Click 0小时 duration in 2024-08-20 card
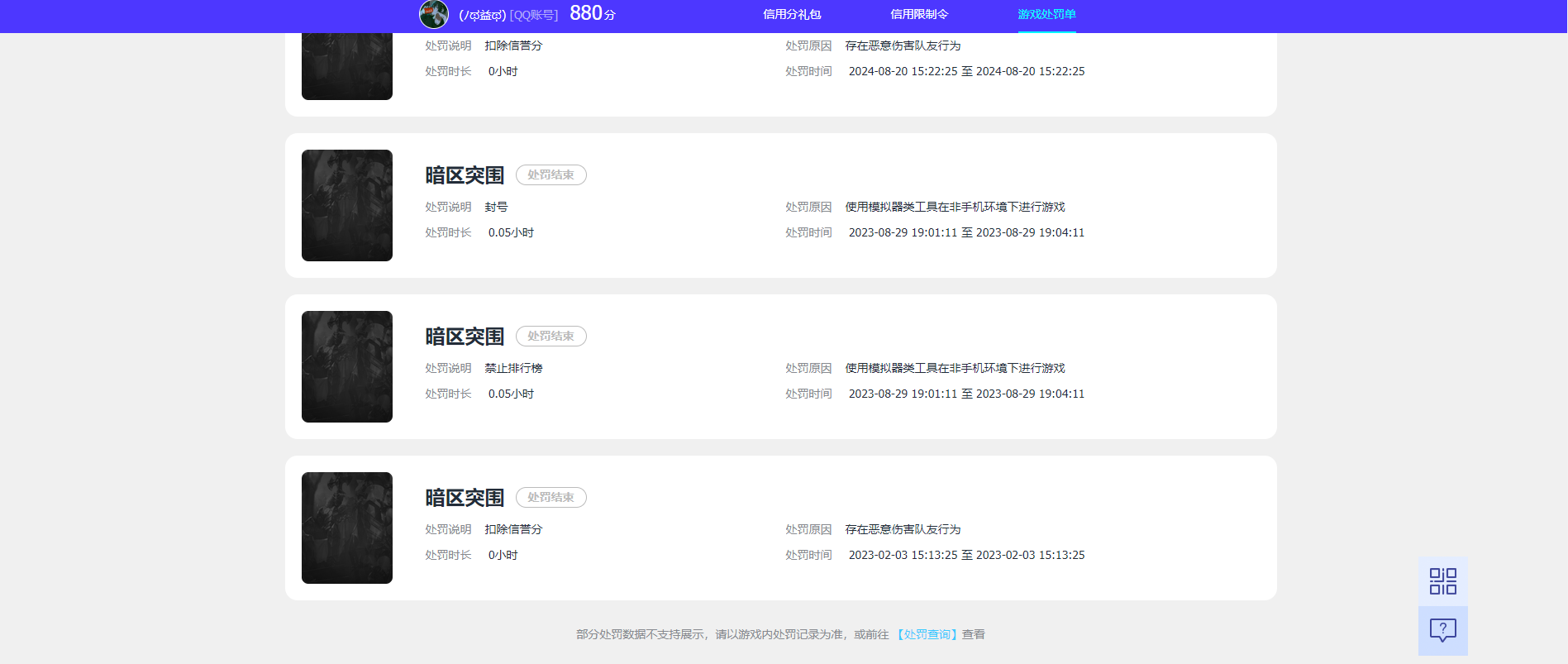 pyautogui.click(x=503, y=71)
